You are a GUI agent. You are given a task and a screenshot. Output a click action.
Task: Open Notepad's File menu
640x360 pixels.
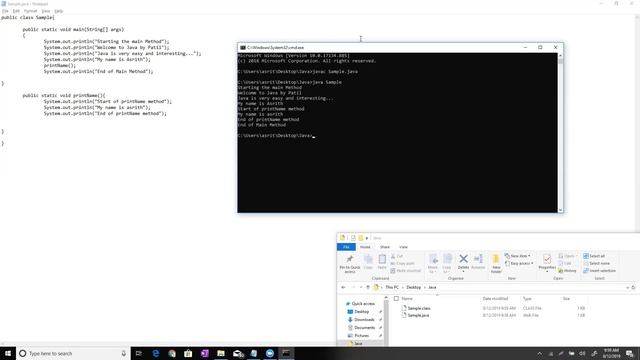click(5, 11)
